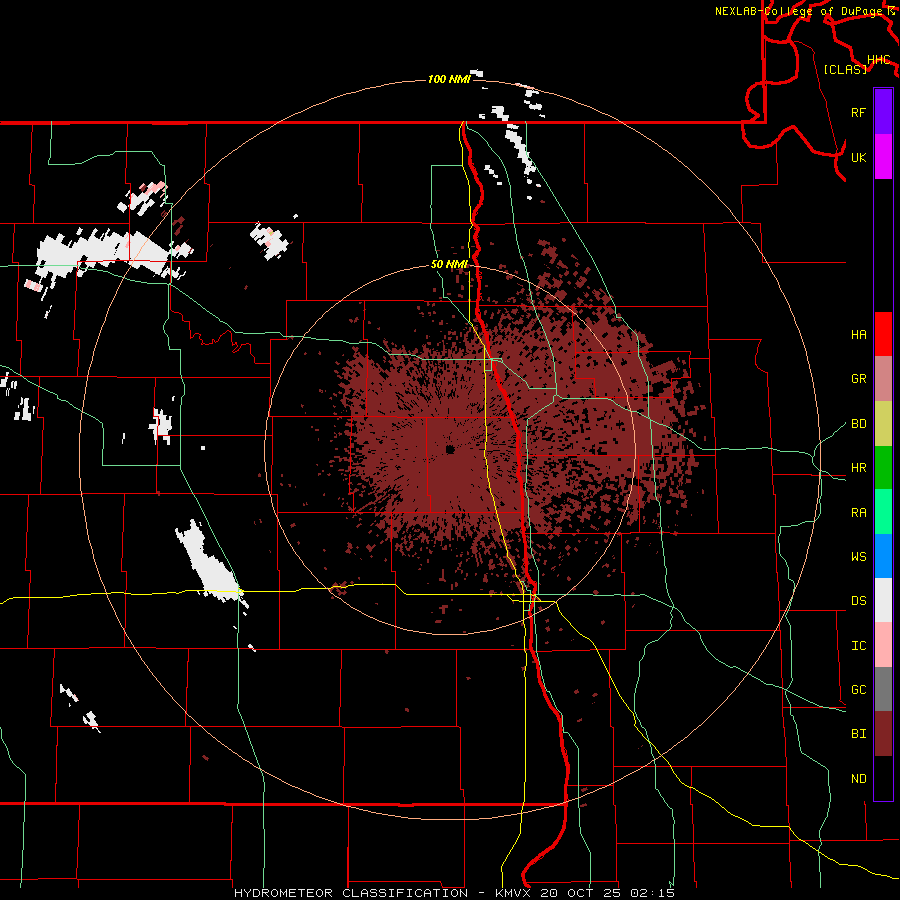Image resolution: width=900 pixels, height=900 pixels.
Task: Click the ND legend label
Action: pos(859,778)
